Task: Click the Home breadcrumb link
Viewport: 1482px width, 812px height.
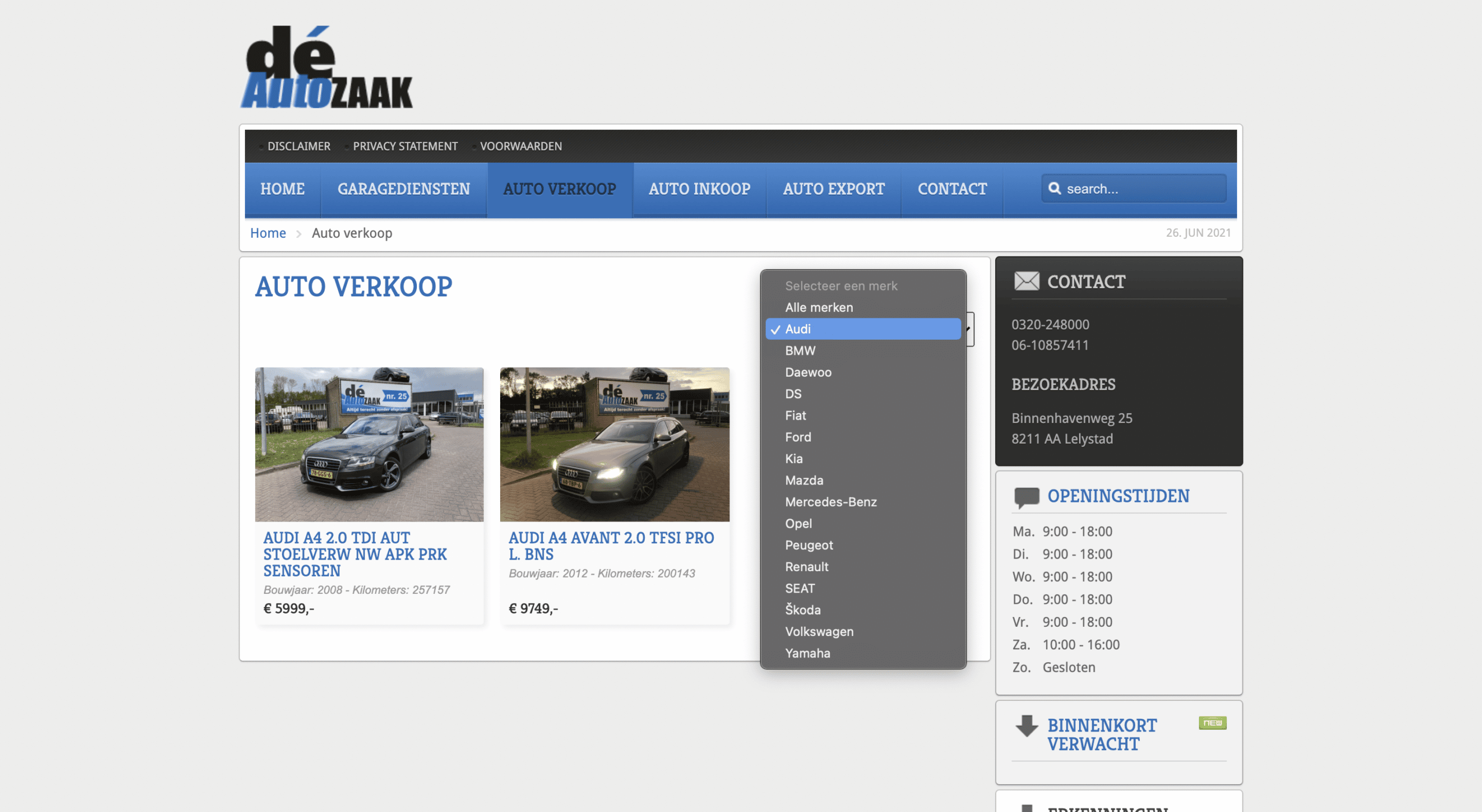Action: click(268, 233)
